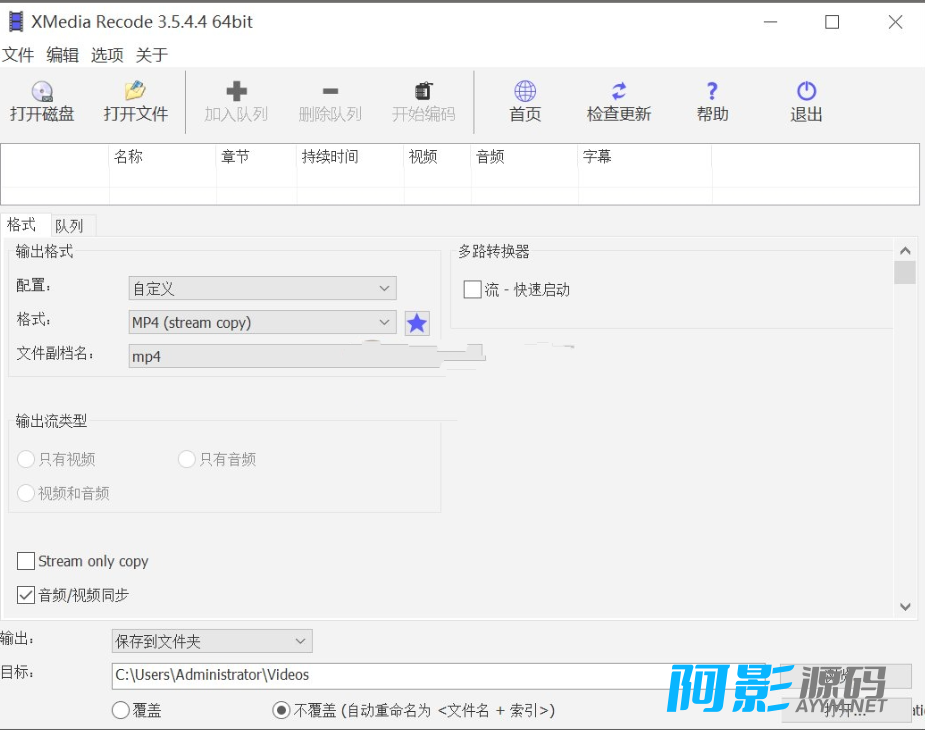Viewport: 925px width, 730px height.
Task: Open the 格式 dropdown showing MP4 (stream copy)
Action: click(x=262, y=322)
